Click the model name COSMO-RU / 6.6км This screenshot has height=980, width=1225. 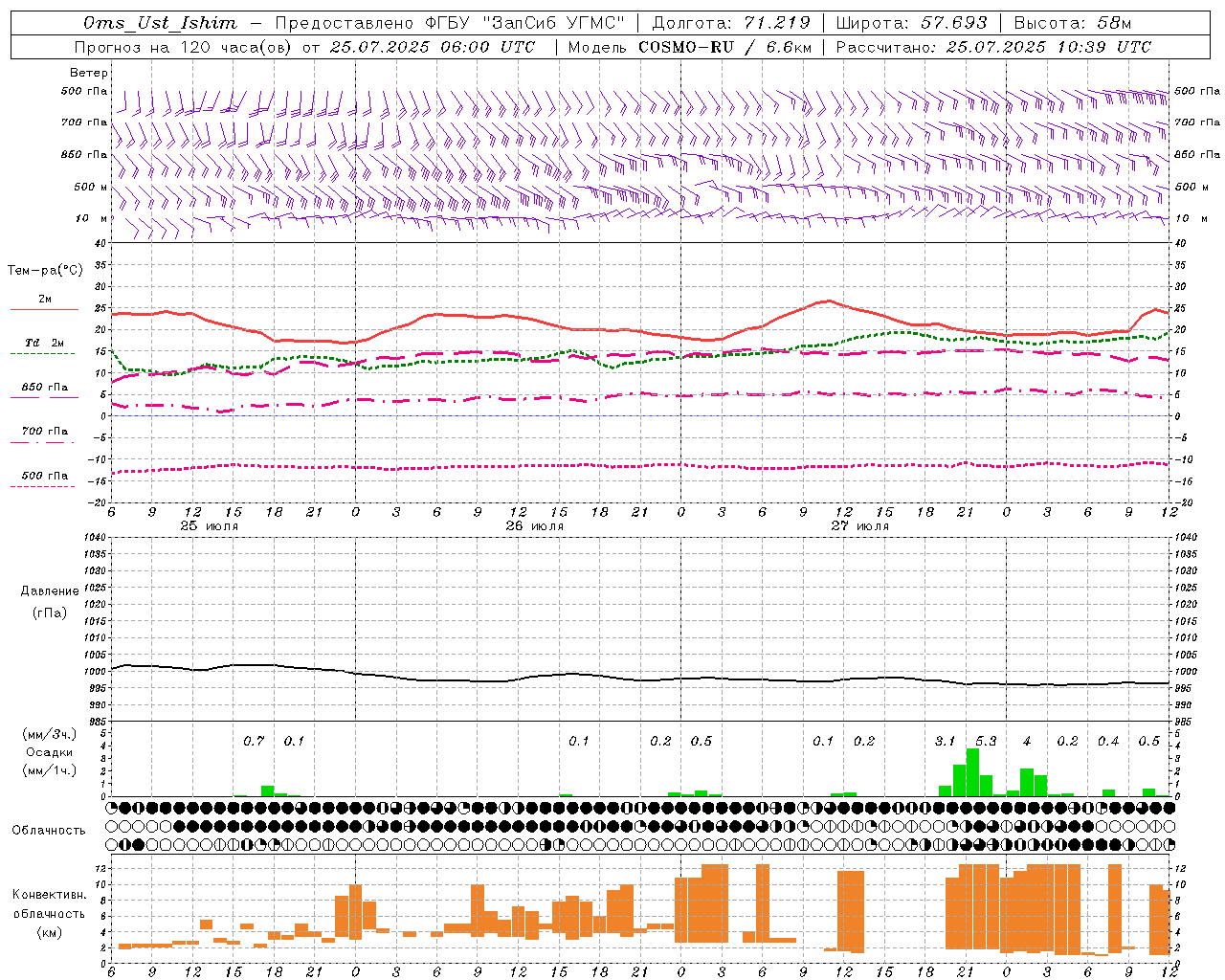click(x=724, y=47)
